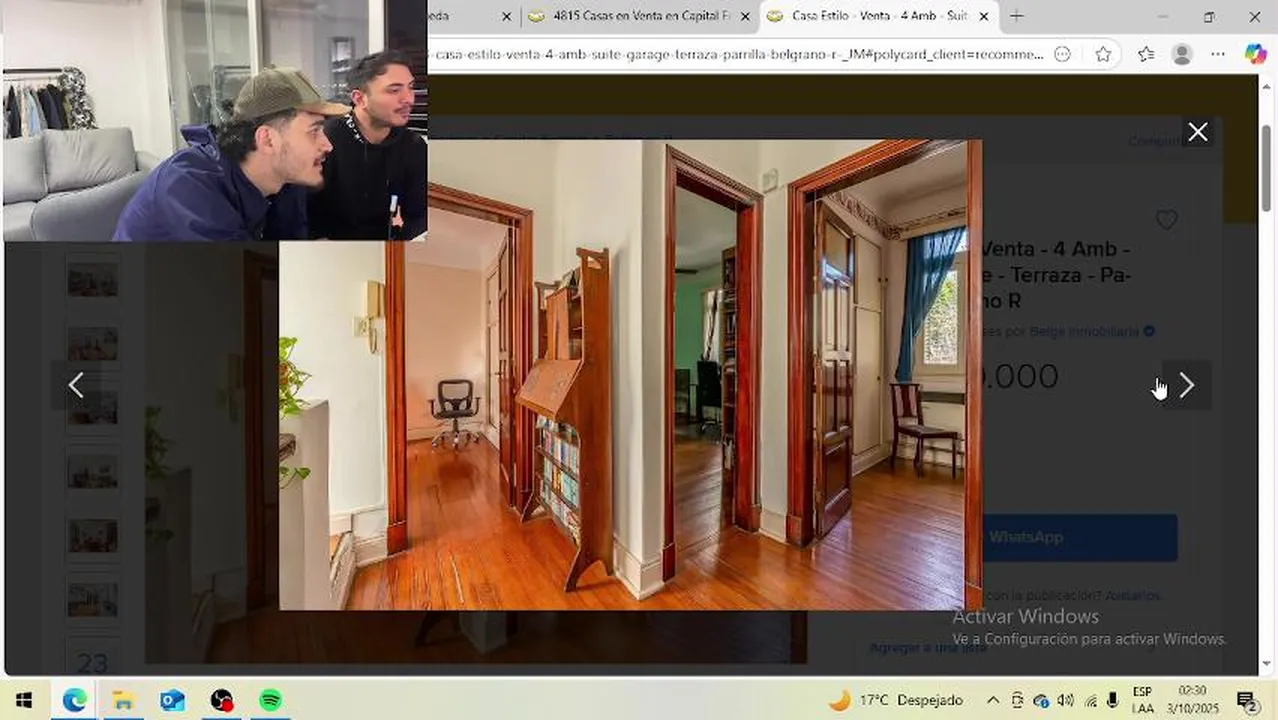
Task: Select the third listing photo thumbnail
Action: pyautogui.click(x=92, y=407)
